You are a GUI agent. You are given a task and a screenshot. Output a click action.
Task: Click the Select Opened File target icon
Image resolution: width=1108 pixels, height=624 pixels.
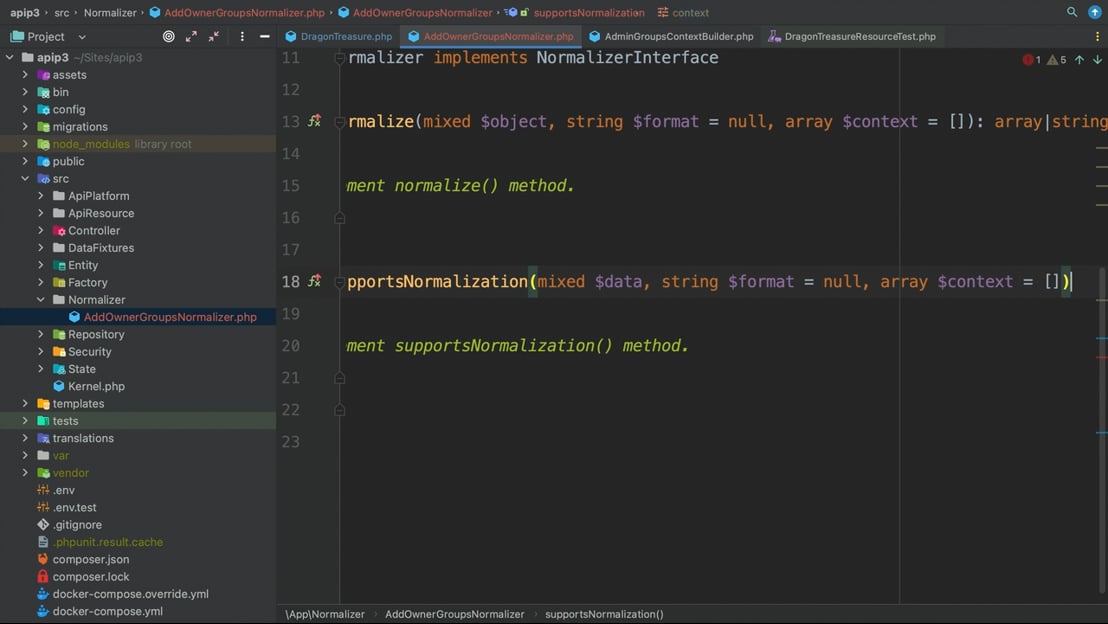tap(168, 36)
